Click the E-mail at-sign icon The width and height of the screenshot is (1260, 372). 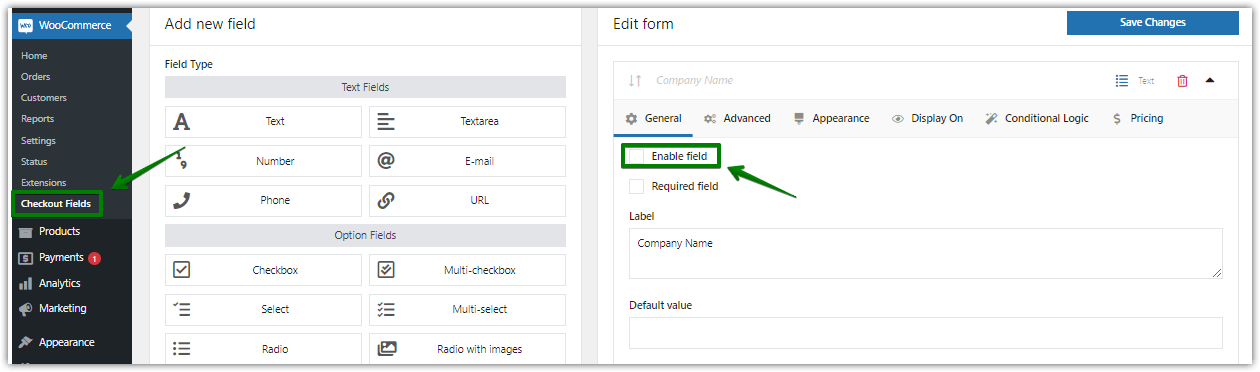(x=386, y=161)
